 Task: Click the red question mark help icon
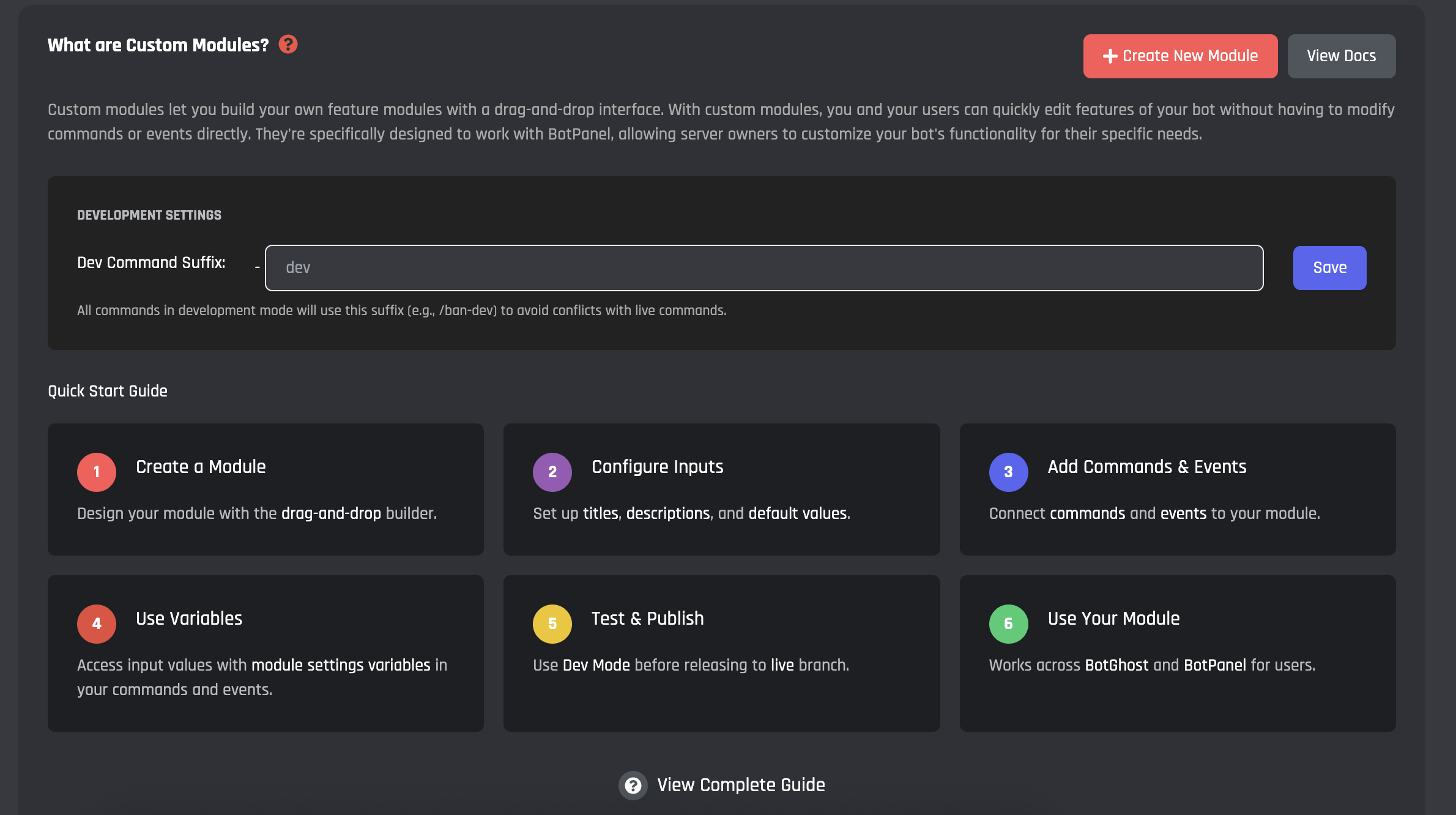[288, 45]
